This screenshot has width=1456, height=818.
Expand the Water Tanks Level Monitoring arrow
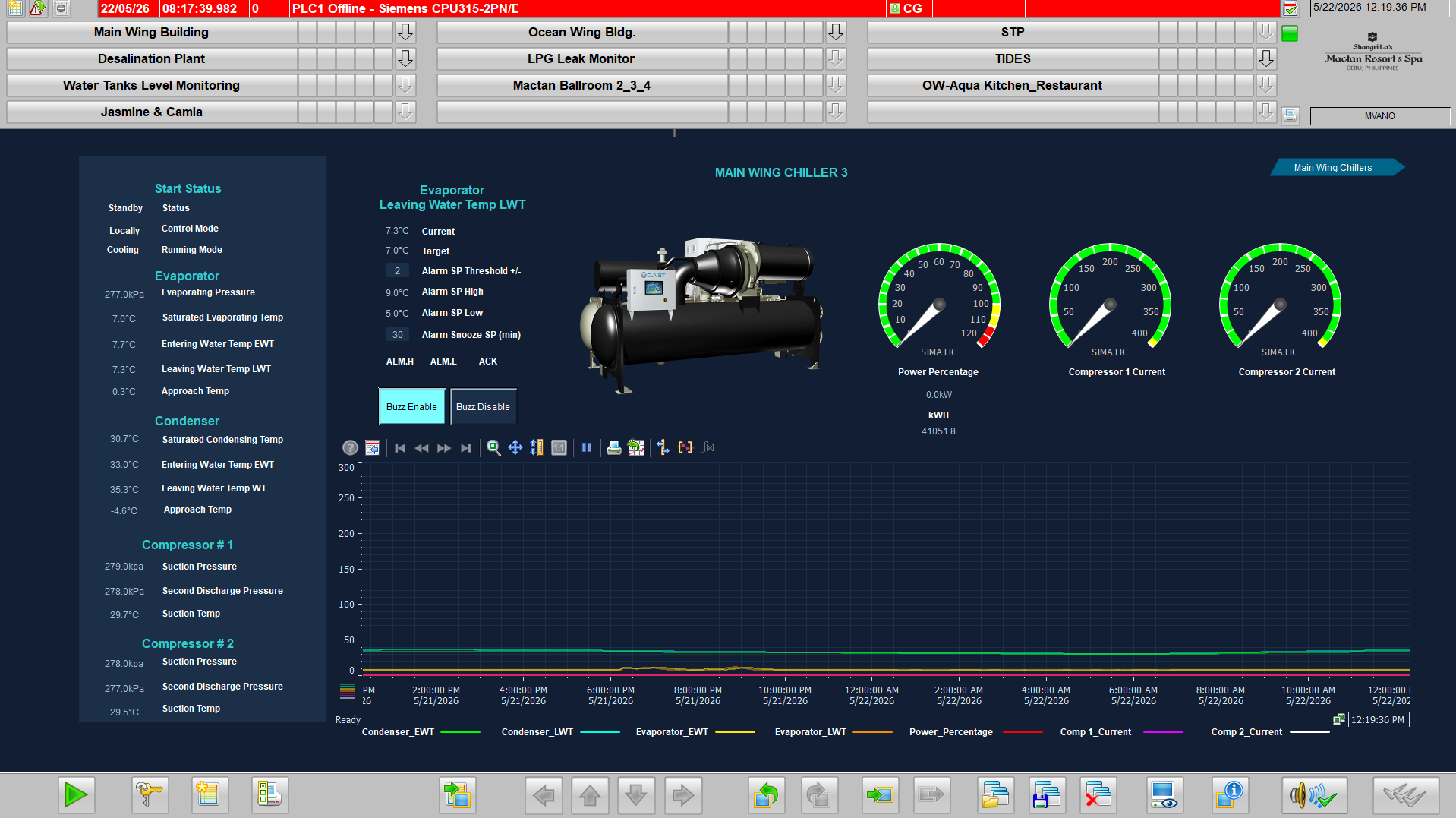point(405,85)
